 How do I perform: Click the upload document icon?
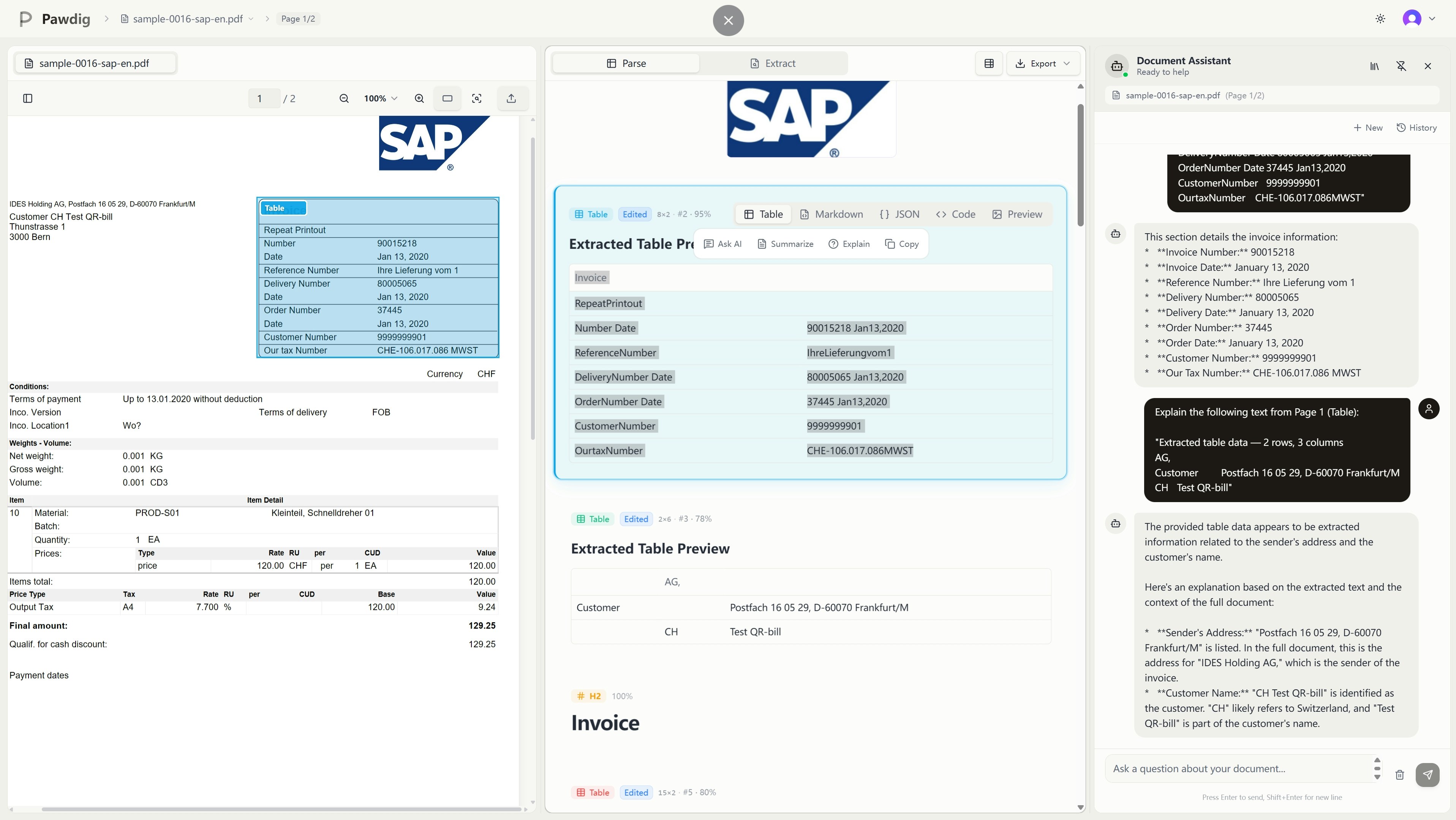coord(511,98)
